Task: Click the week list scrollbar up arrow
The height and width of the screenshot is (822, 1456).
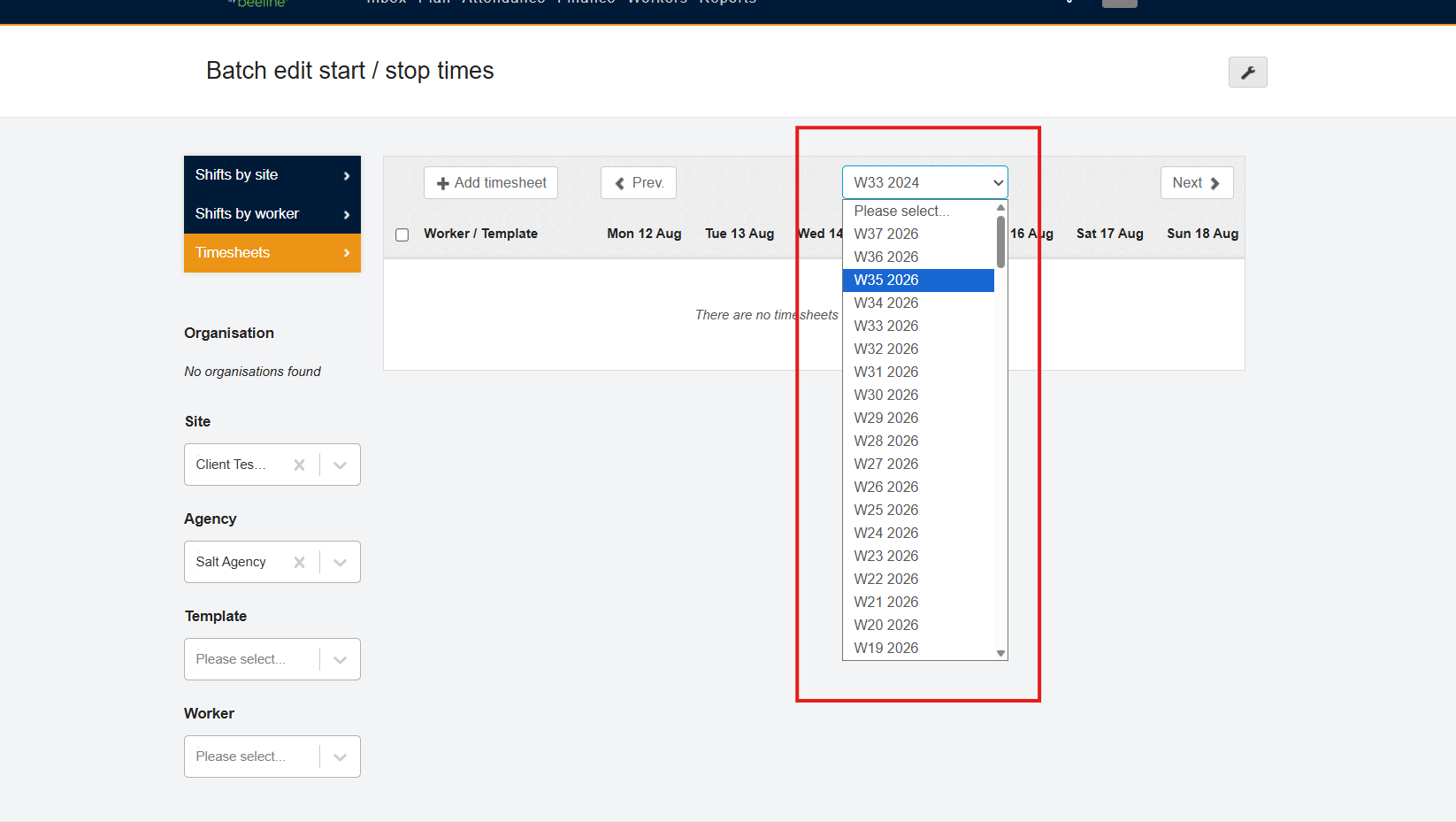Action: (x=1000, y=207)
